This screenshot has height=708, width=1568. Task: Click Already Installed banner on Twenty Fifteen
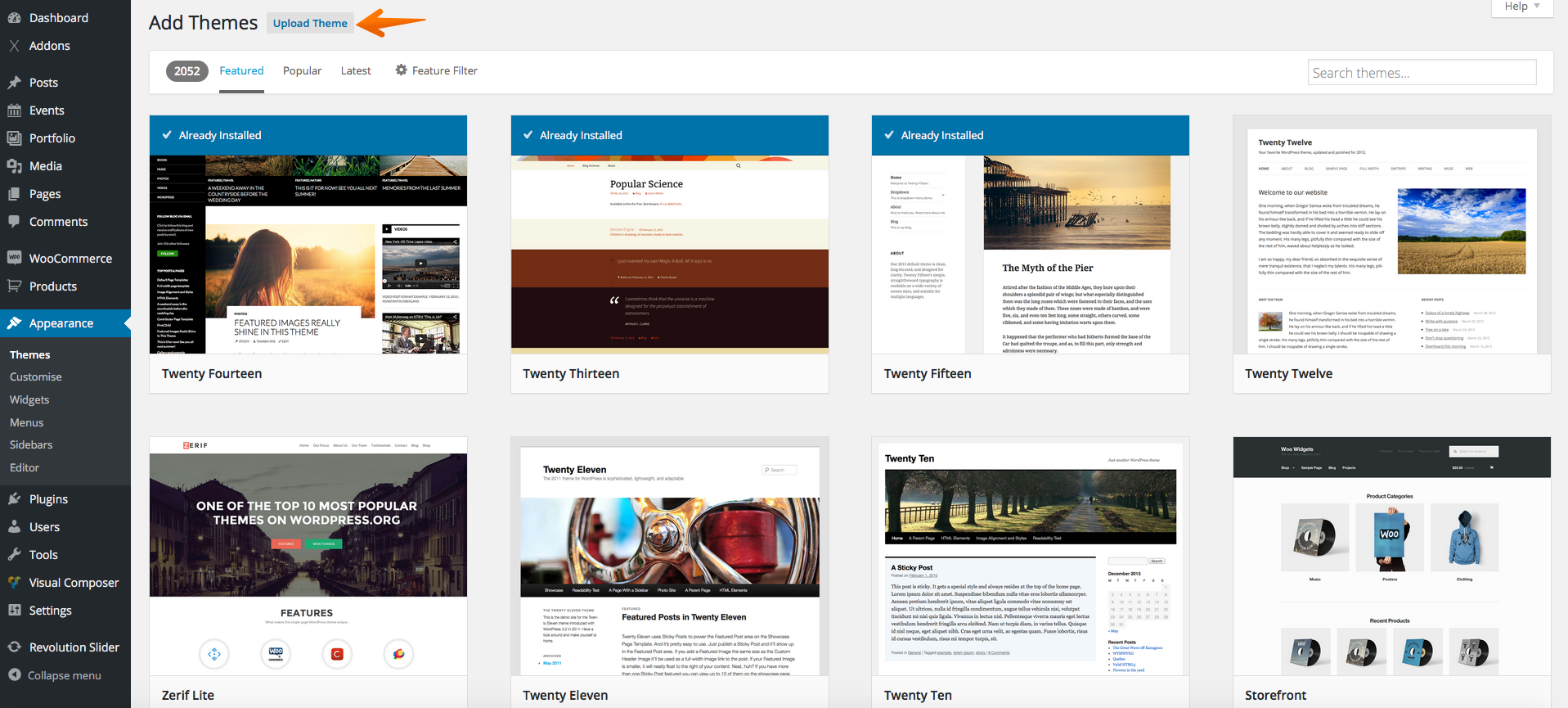[x=1031, y=135]
